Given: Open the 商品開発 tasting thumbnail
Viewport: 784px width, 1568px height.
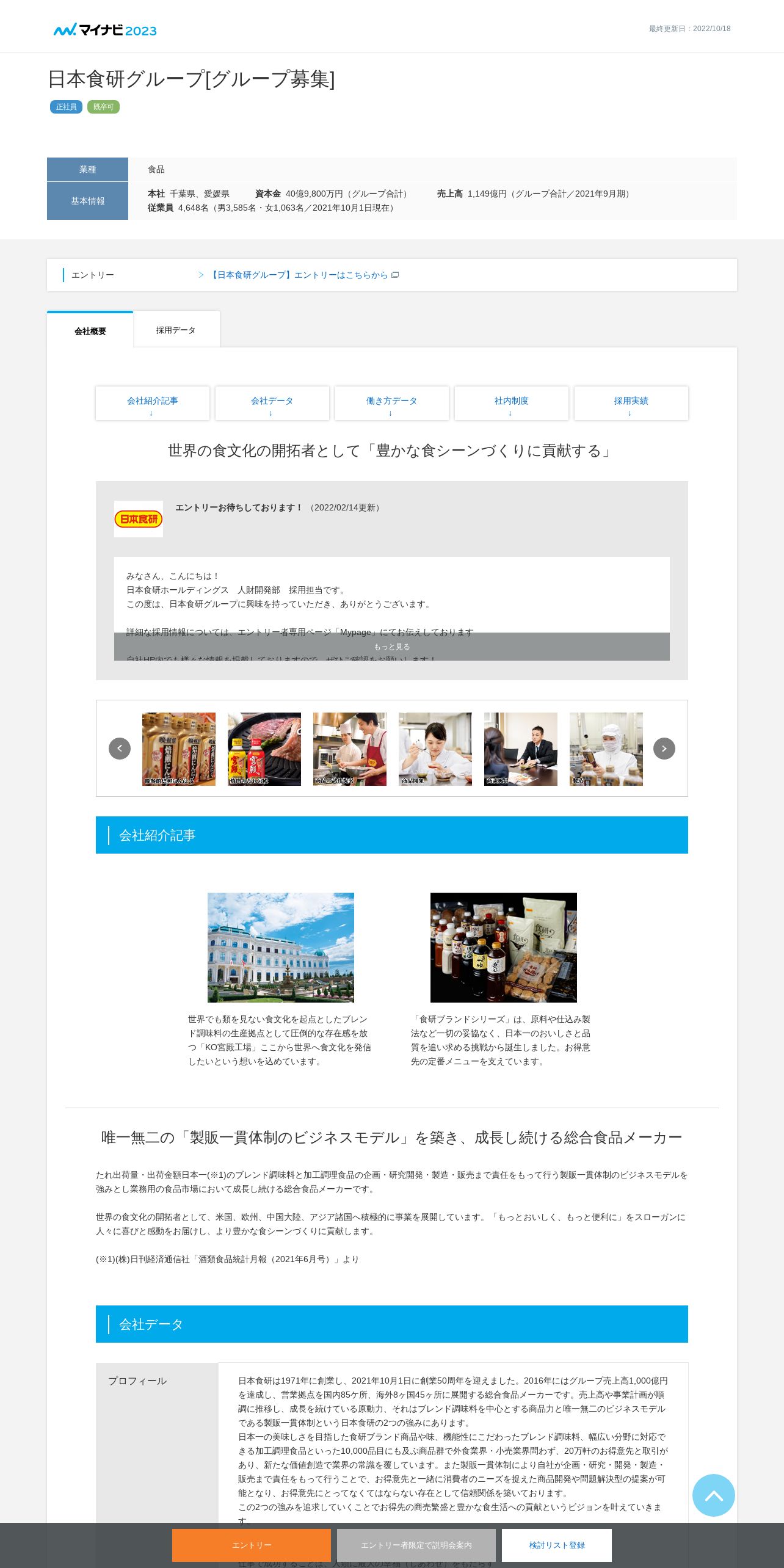Looking at the screenshot, I should [435, 749].
